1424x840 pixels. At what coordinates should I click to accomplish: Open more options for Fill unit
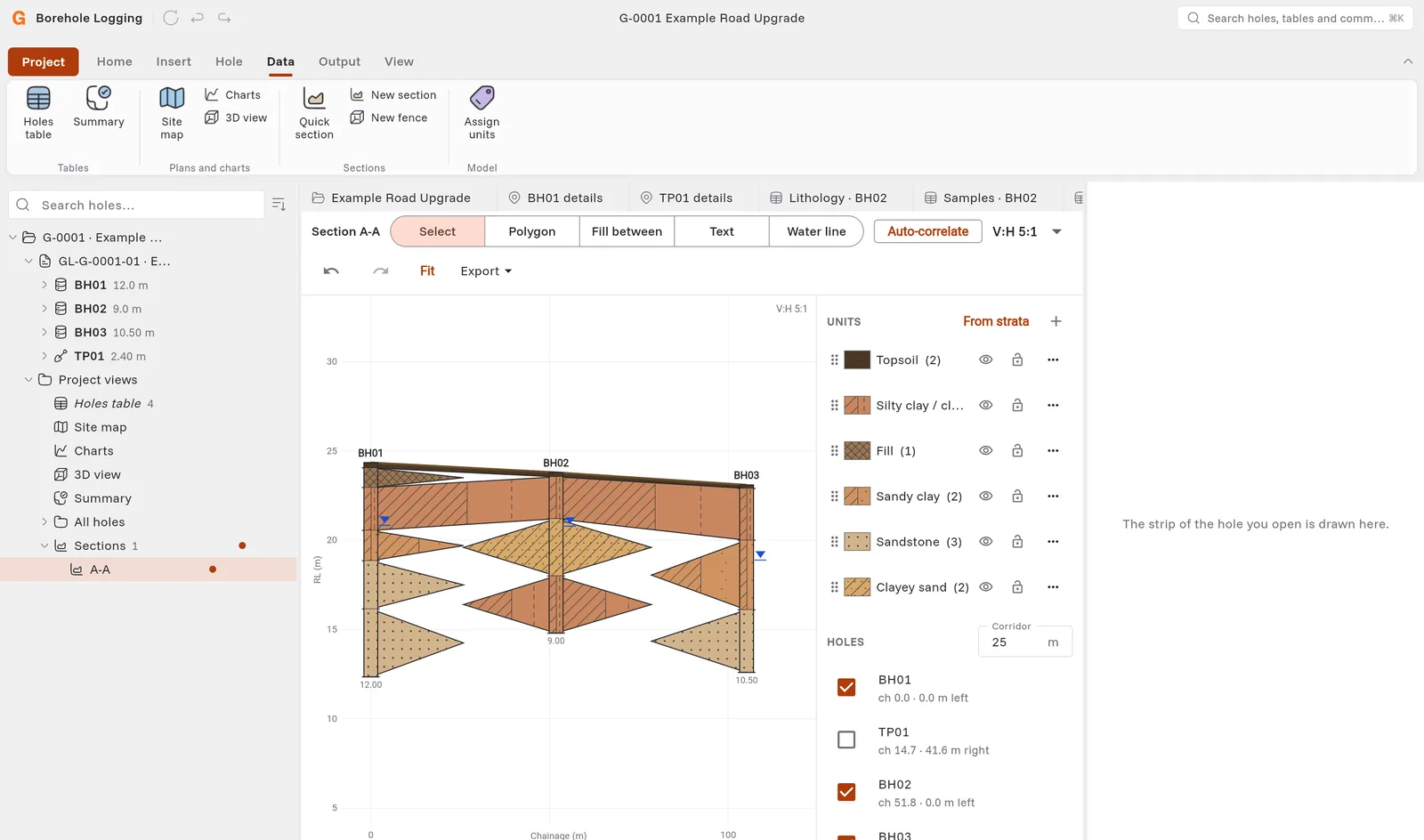point(1053,451)
